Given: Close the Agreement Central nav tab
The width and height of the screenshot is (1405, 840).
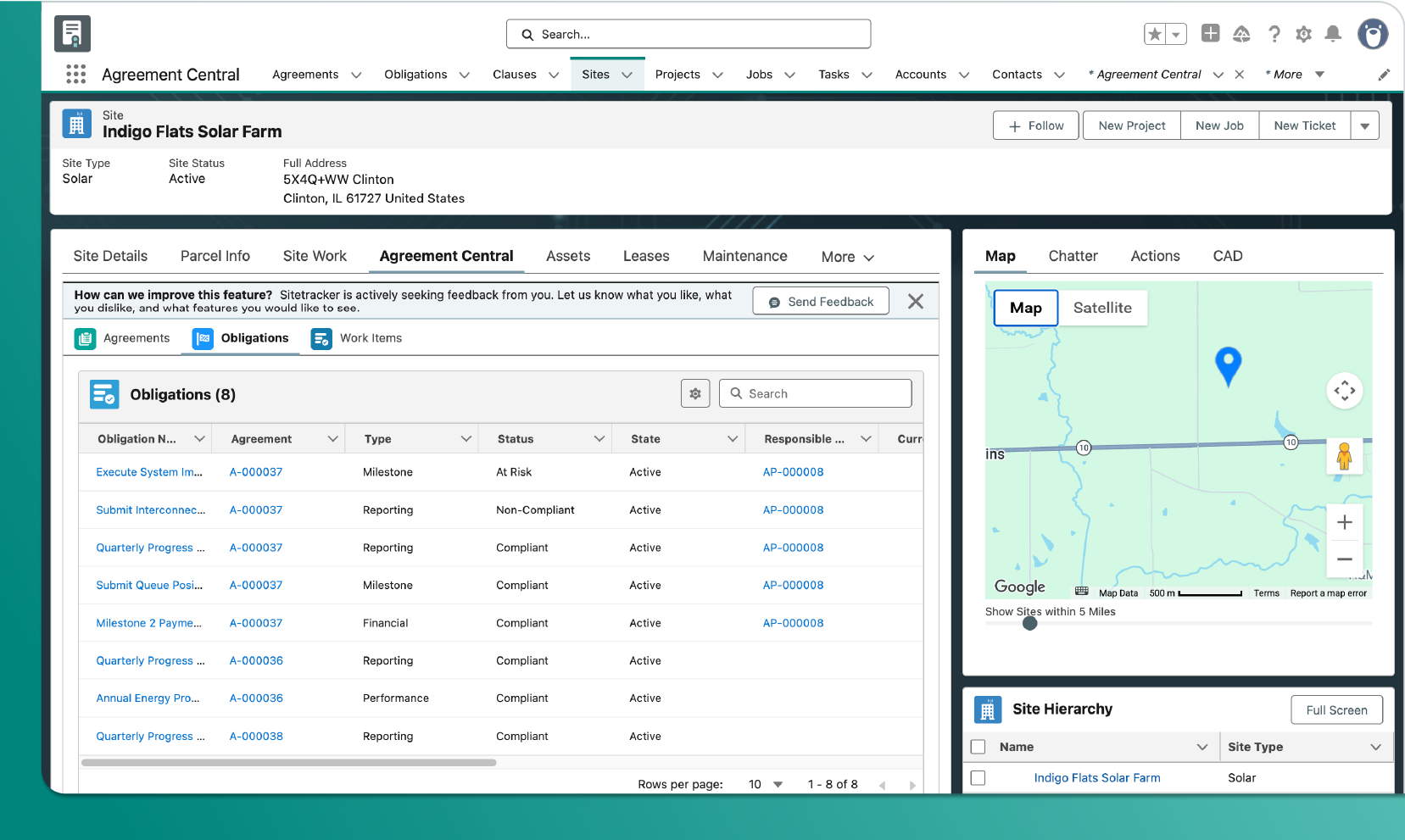Looking at the screenshot, I should (x=1240, y=75).
